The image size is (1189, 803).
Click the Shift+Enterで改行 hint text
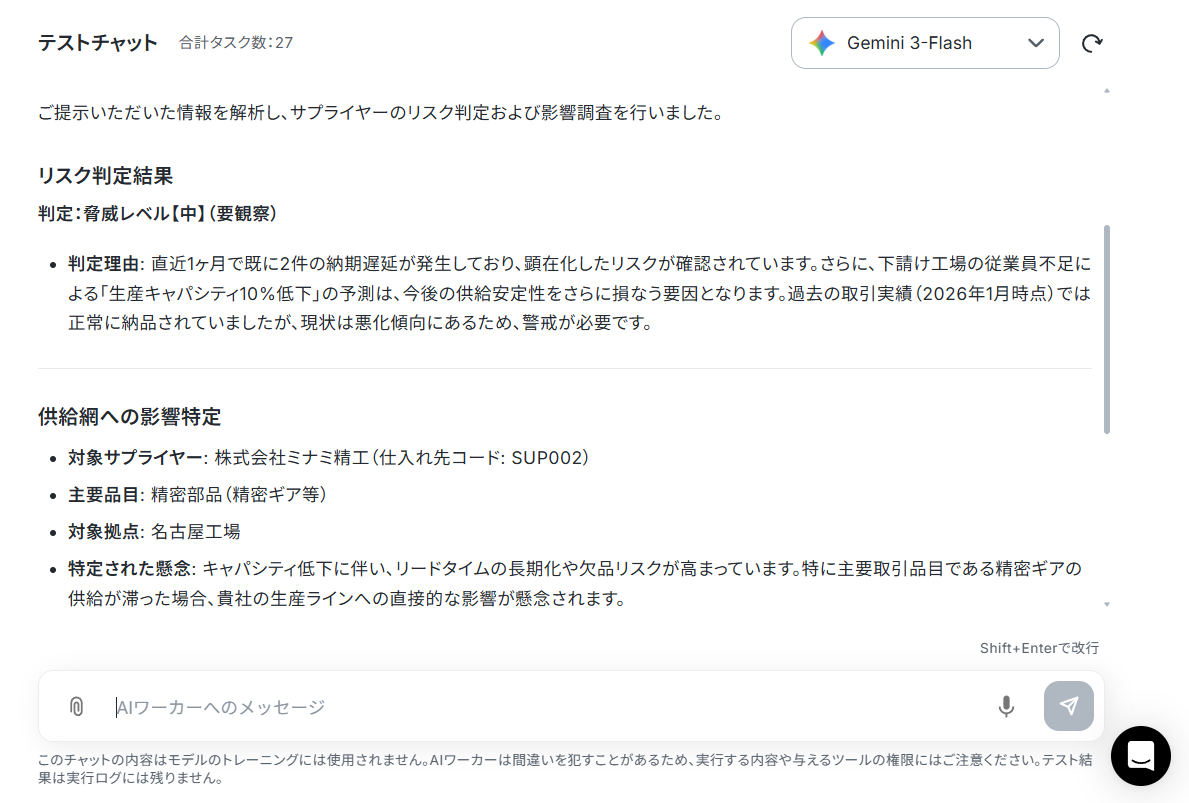pos(1039,648)
